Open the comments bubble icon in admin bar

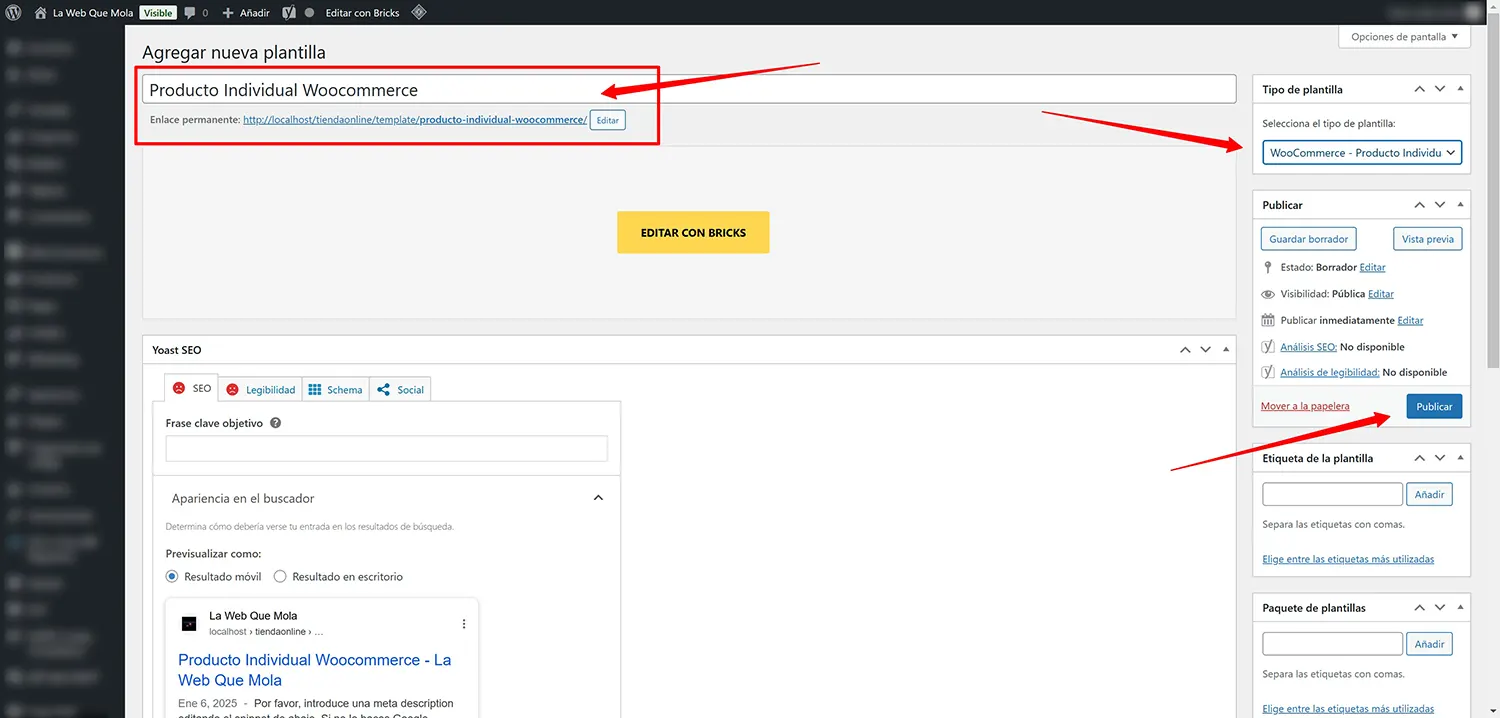(x=190, y=13)
